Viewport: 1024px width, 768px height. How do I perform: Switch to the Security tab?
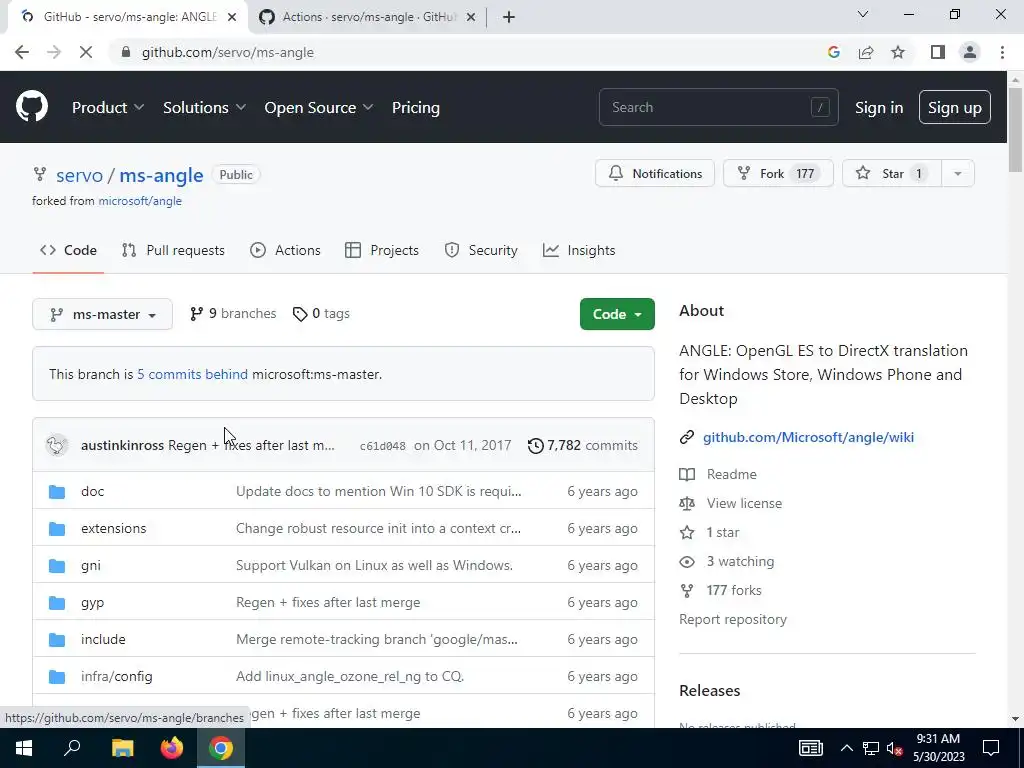pyautogui.click(x=481, y=250)
